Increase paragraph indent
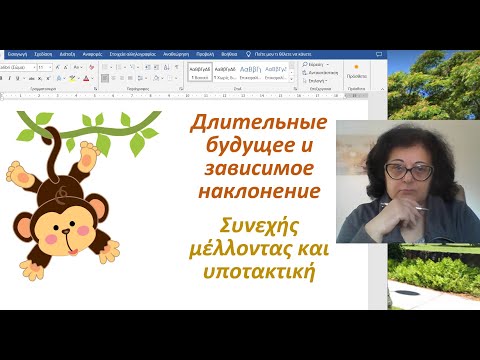This screenshot has width=480, height=360. [156, 67]
